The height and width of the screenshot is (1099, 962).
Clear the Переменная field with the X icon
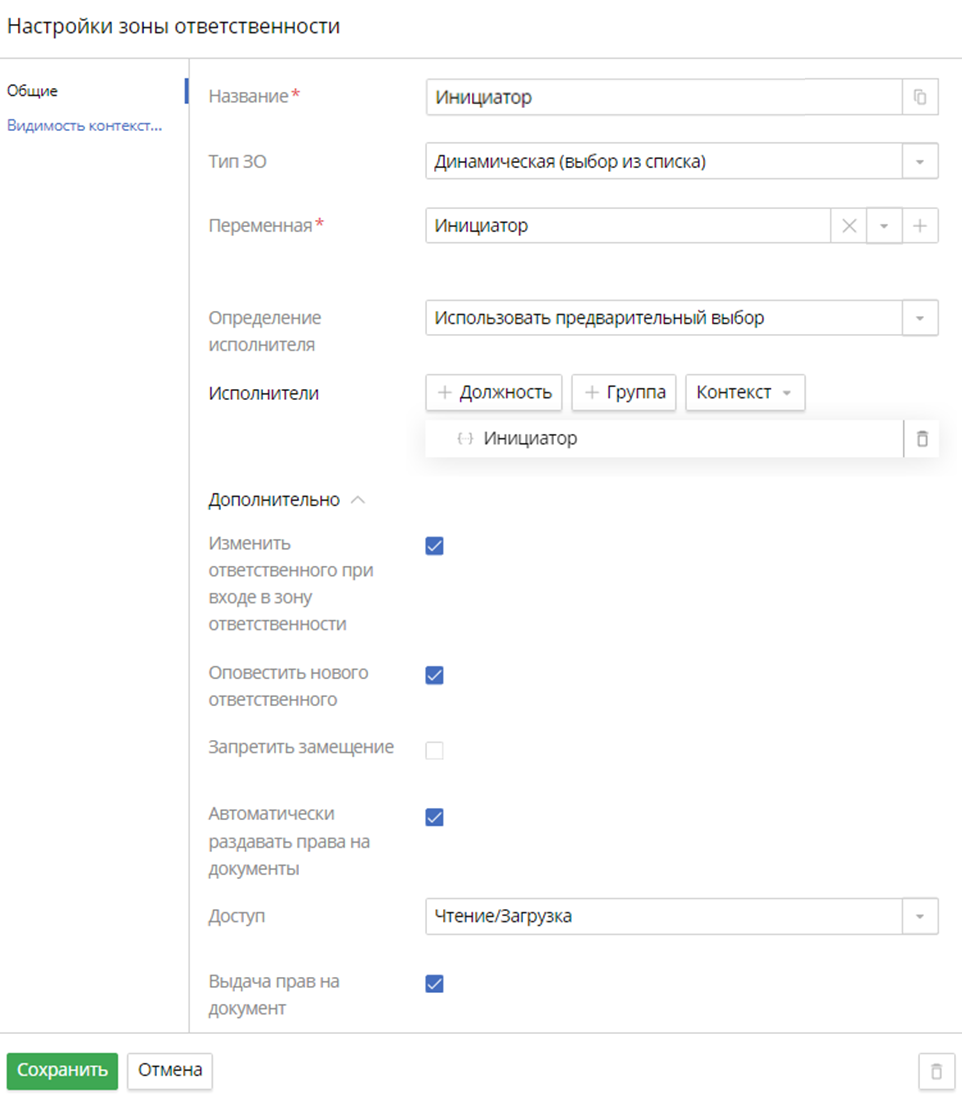click(849, 226)
